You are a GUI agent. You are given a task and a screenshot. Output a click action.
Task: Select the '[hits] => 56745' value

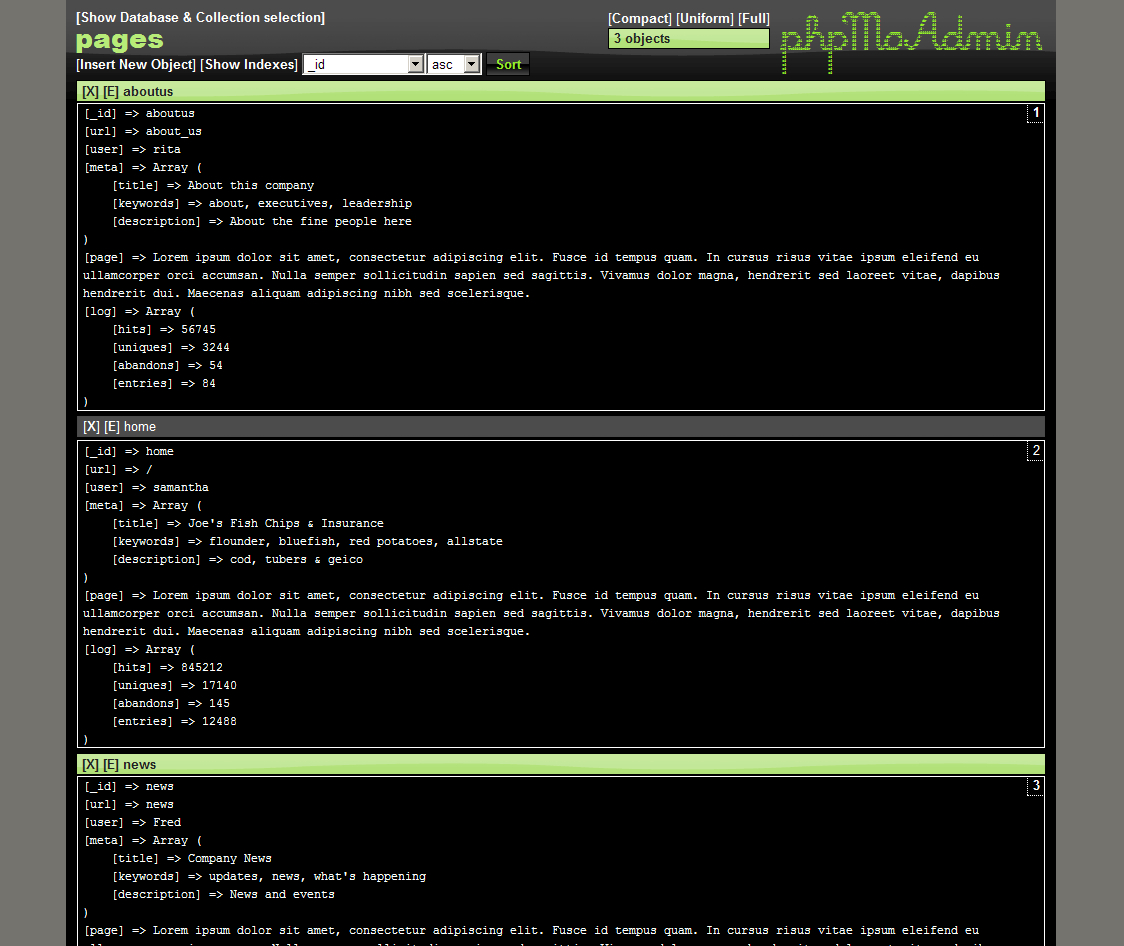click(164, 330)
